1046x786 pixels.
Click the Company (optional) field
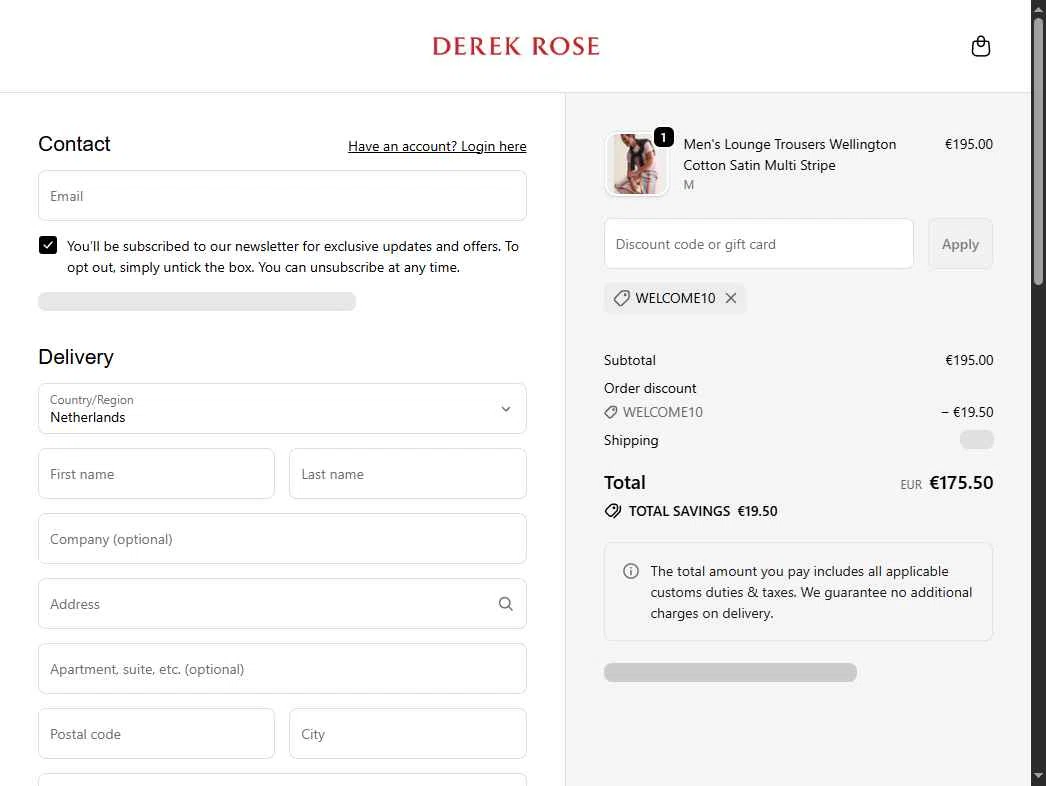(x=282, y=538)
